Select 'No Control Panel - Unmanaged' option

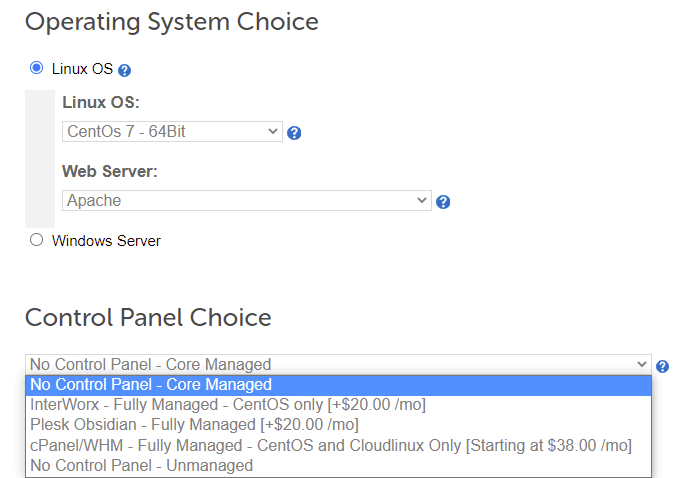click(141, 465)
